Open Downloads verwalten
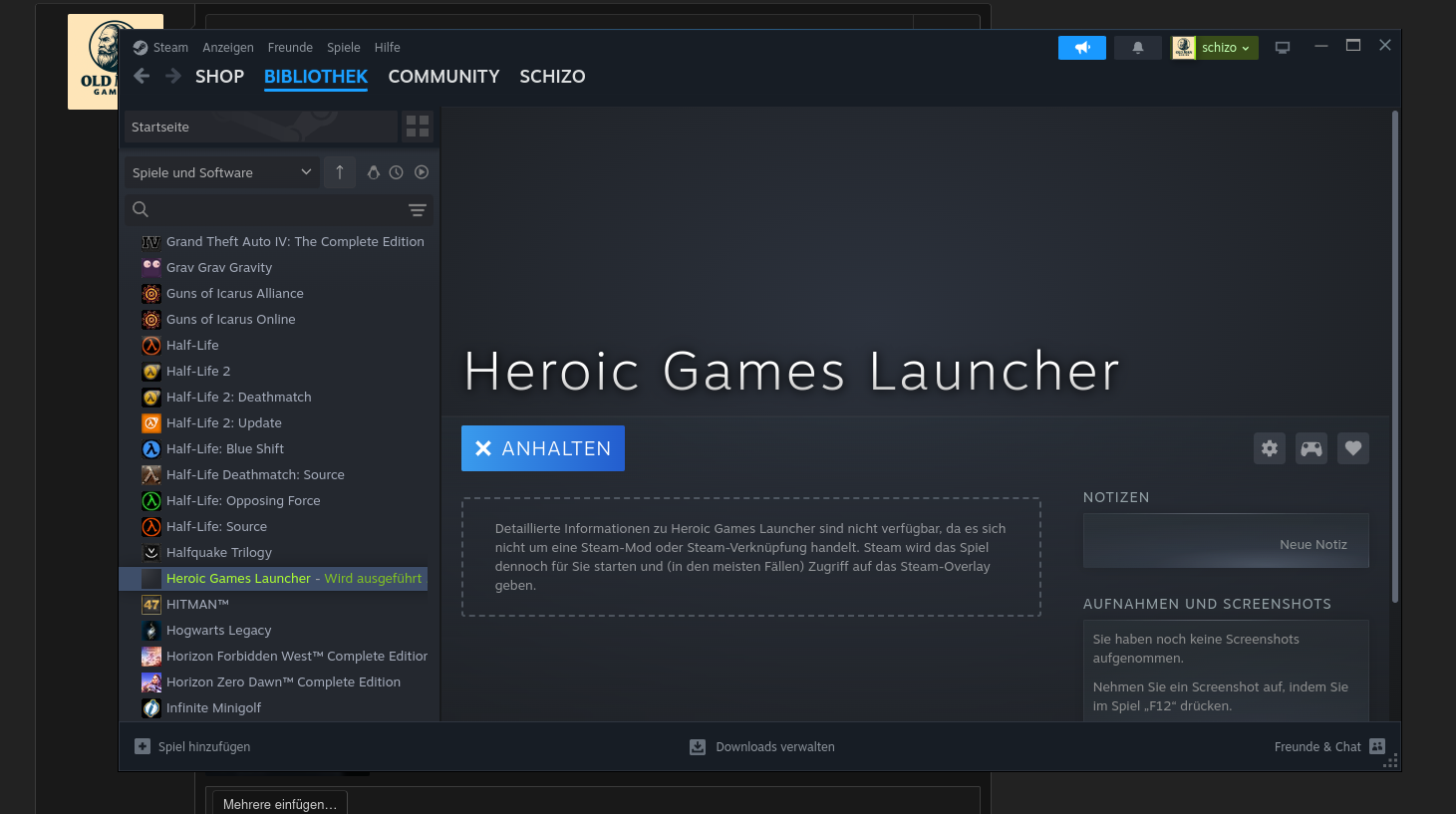1456x814 pixels. click(762, 746)
